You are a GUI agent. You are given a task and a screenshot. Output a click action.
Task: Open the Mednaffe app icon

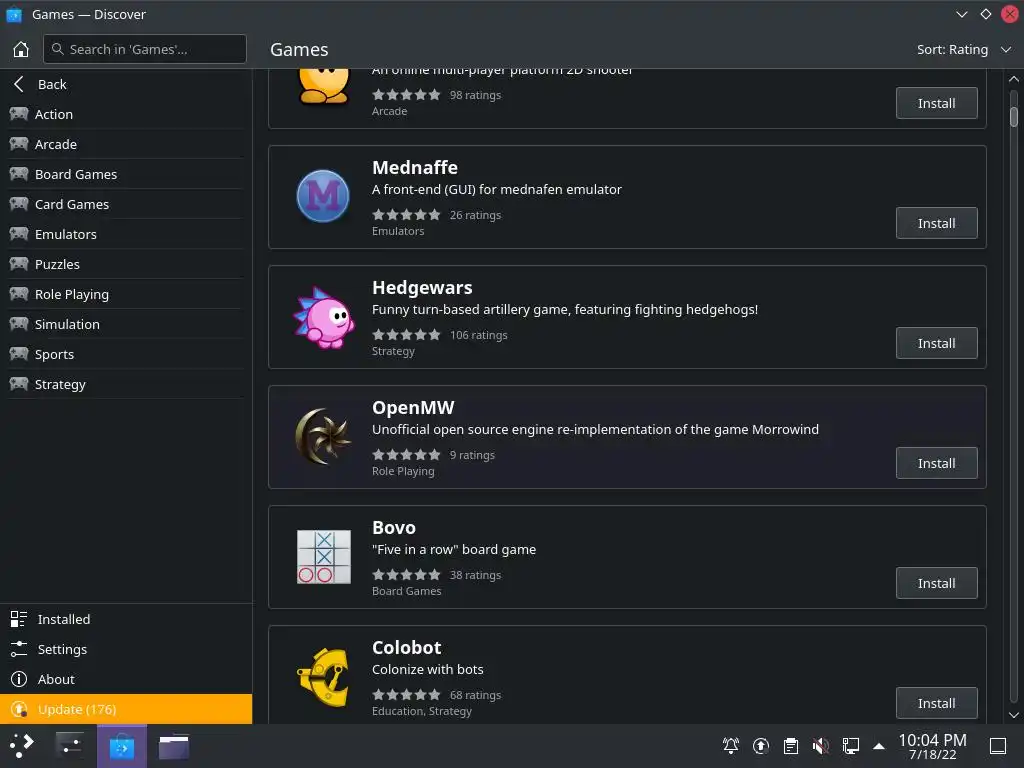click(x=323, y=196)
